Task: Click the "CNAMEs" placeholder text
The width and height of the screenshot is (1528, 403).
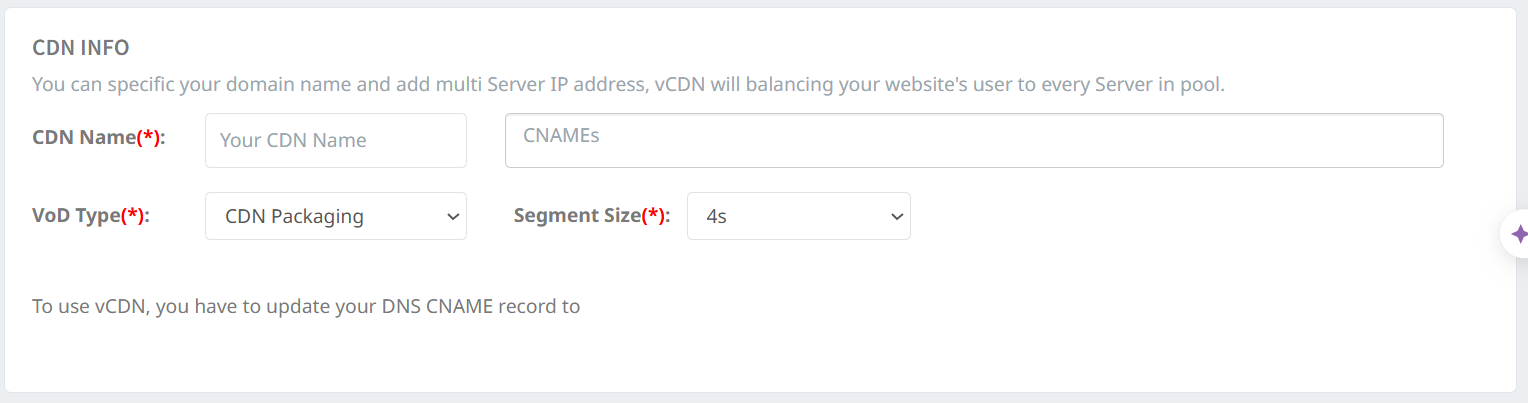Action: [x=561, y=134]
